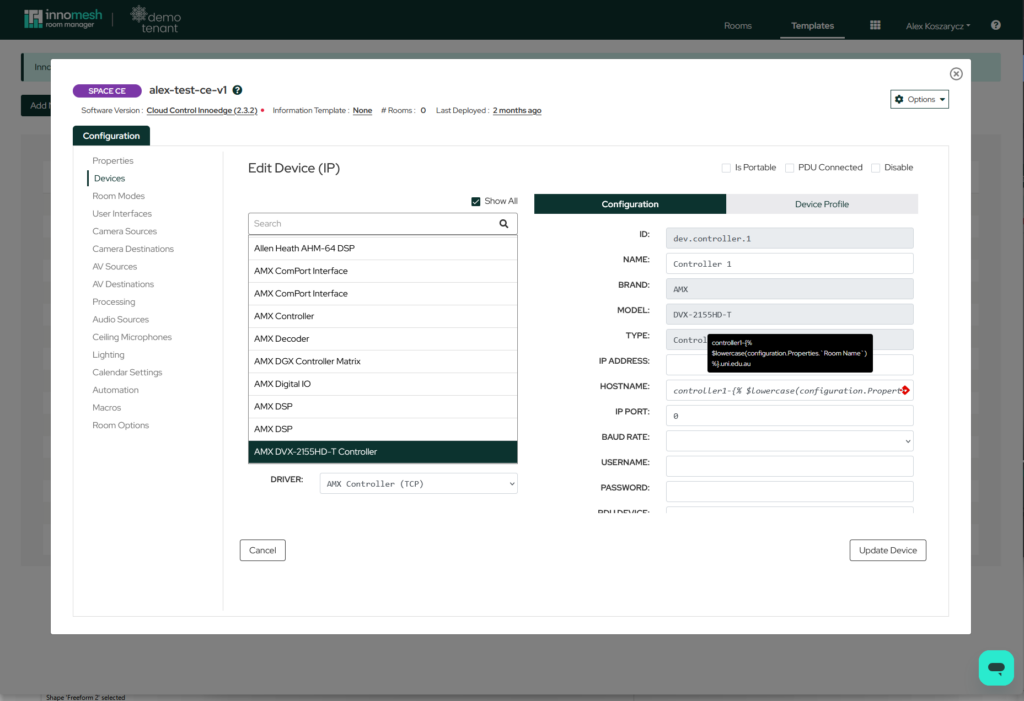
Task: Expand the Driver dropdown
Action: (418, 484)
